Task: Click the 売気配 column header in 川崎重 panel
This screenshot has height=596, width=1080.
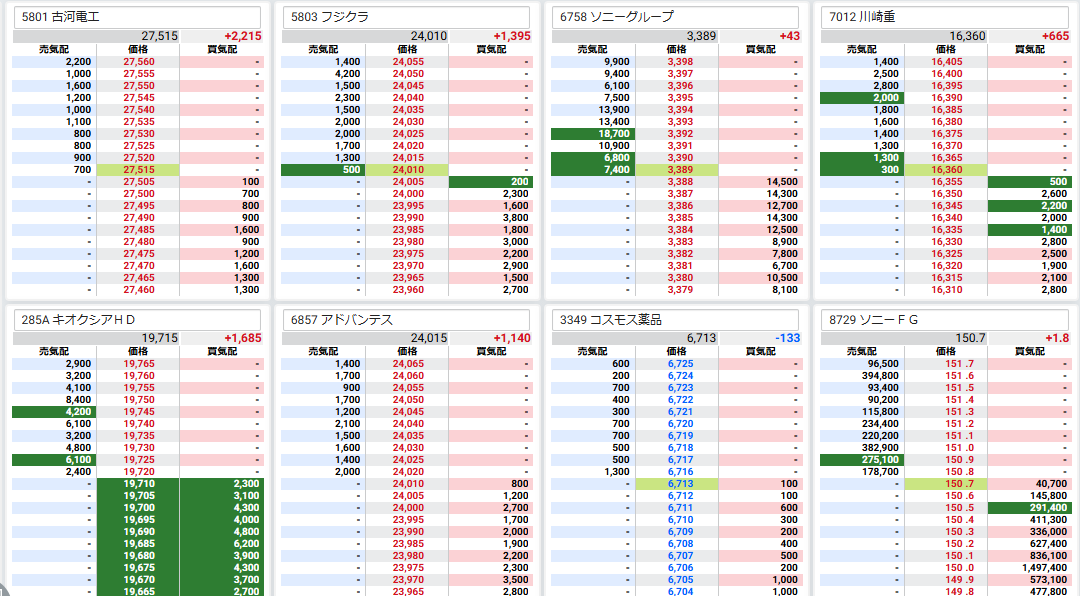Action: (x=861, y=49)
